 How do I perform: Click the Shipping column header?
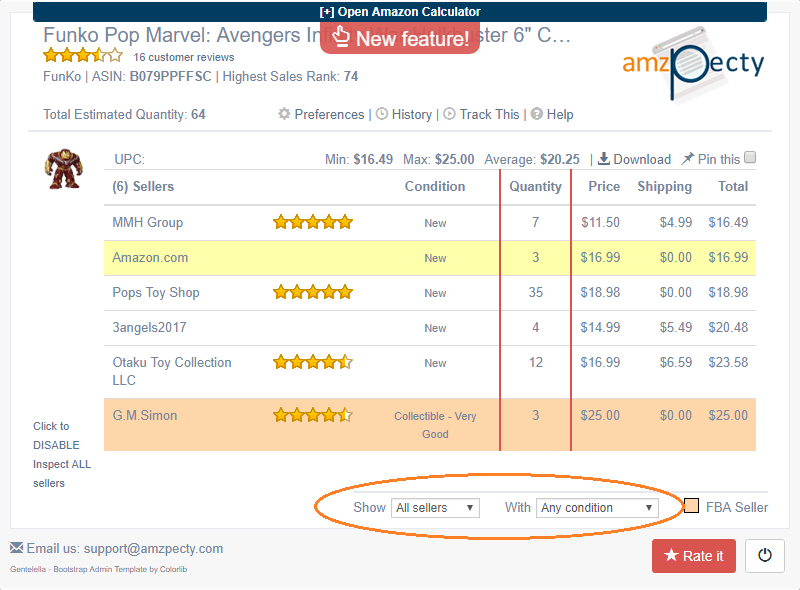point(664,186)
